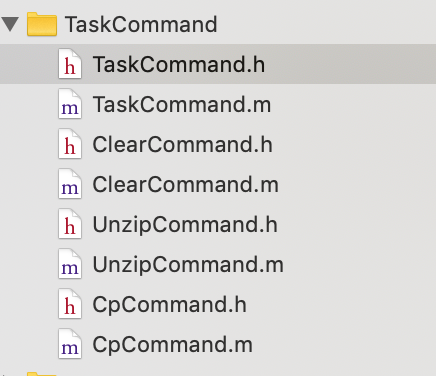Open the UnzipCommand.m source file
436x376 pixels.
coord(188,264)
